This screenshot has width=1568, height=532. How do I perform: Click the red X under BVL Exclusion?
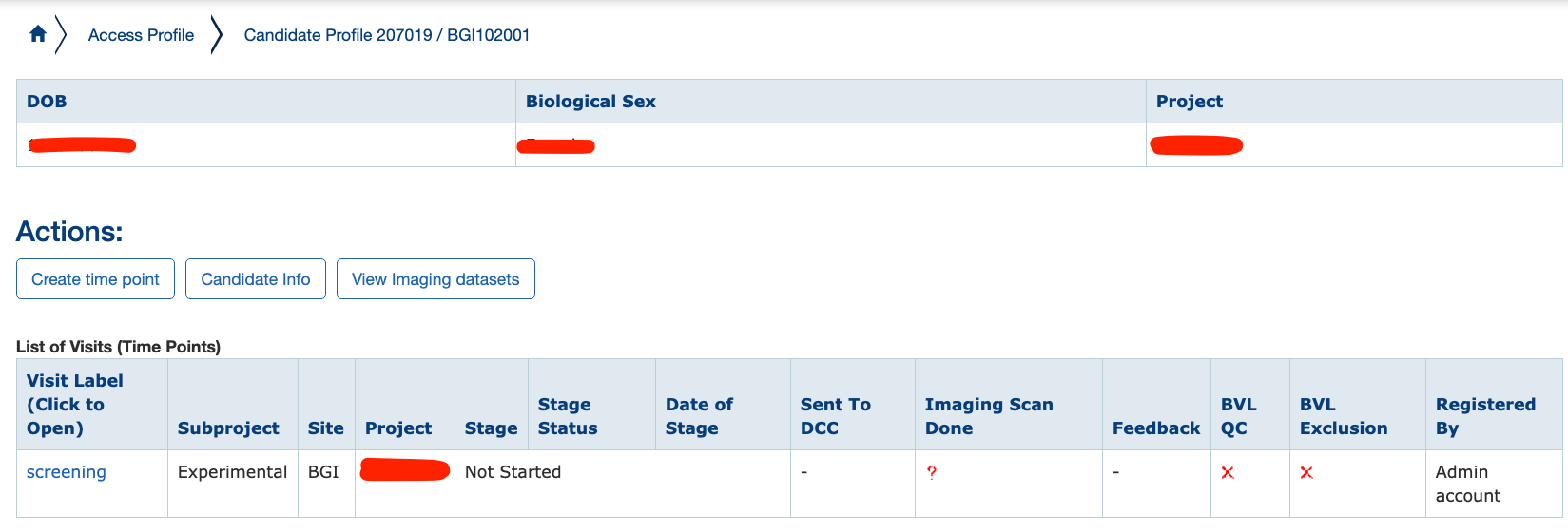point(1307,472)
